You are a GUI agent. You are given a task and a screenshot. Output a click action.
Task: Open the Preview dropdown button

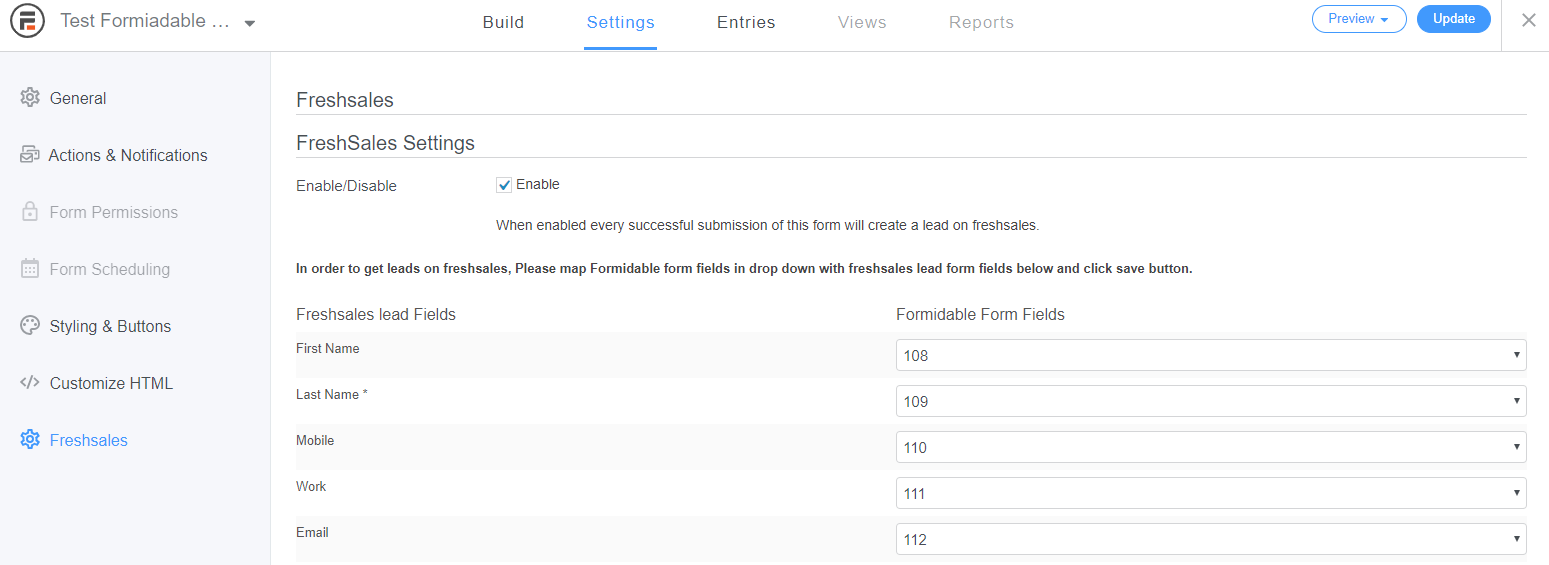pos(1358,19)
